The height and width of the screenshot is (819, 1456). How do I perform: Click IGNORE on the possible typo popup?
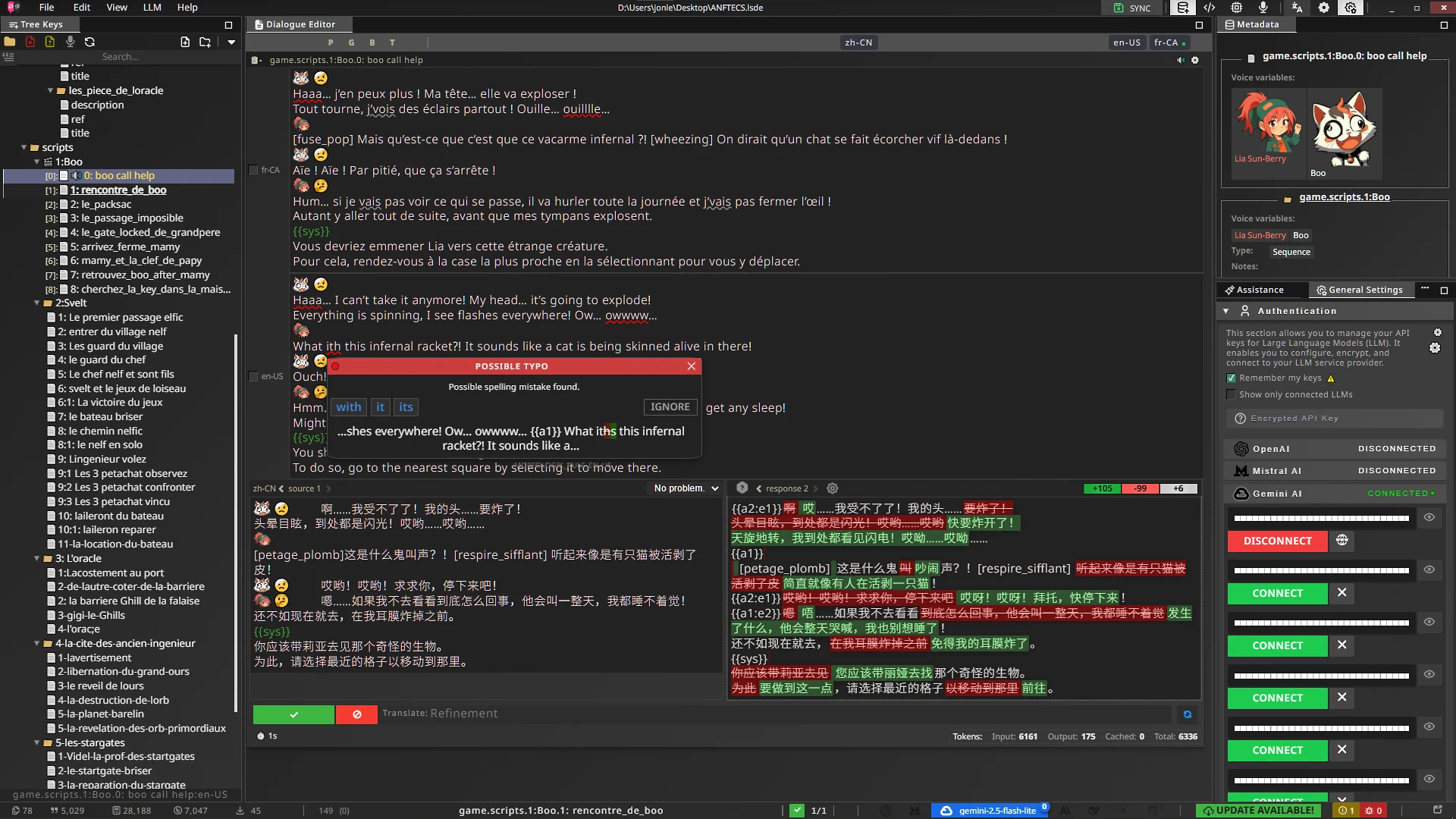[x=670, y=406]
